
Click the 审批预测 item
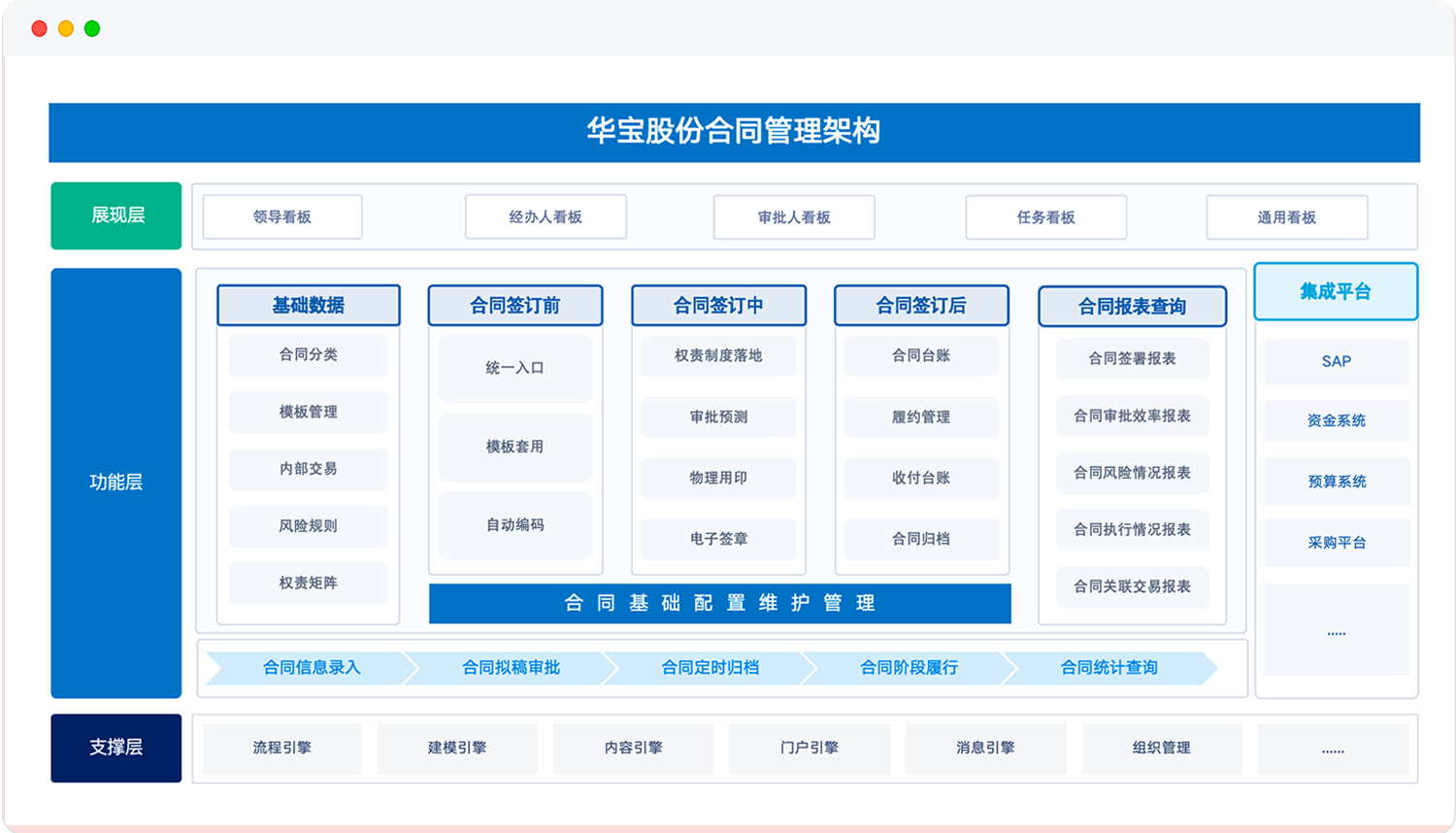coord(718,416)
